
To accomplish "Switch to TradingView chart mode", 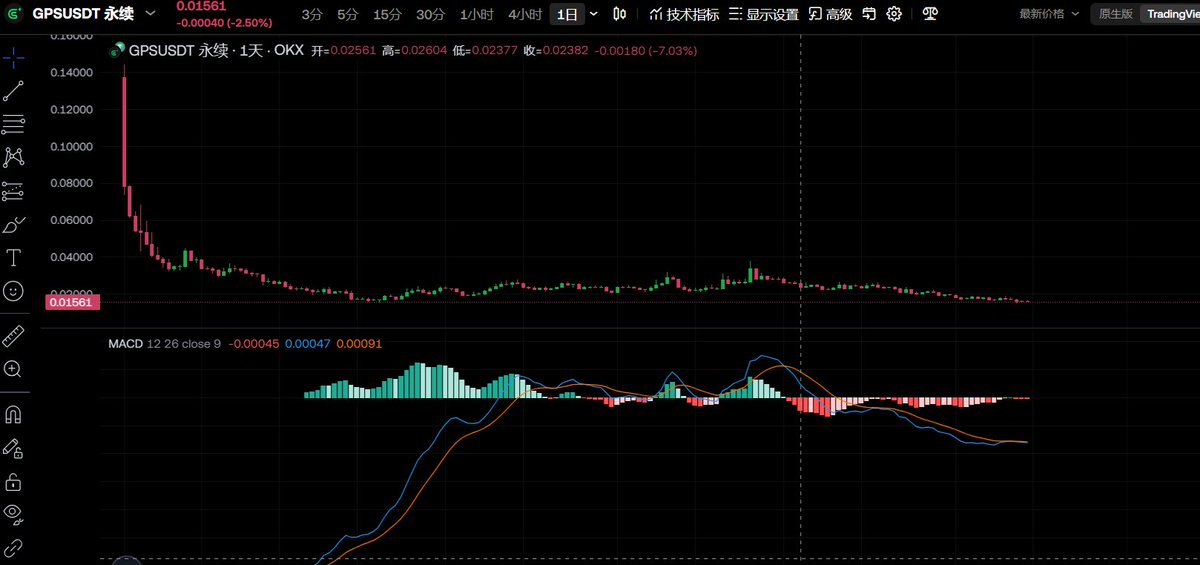I will click(x=1170, y=14).
